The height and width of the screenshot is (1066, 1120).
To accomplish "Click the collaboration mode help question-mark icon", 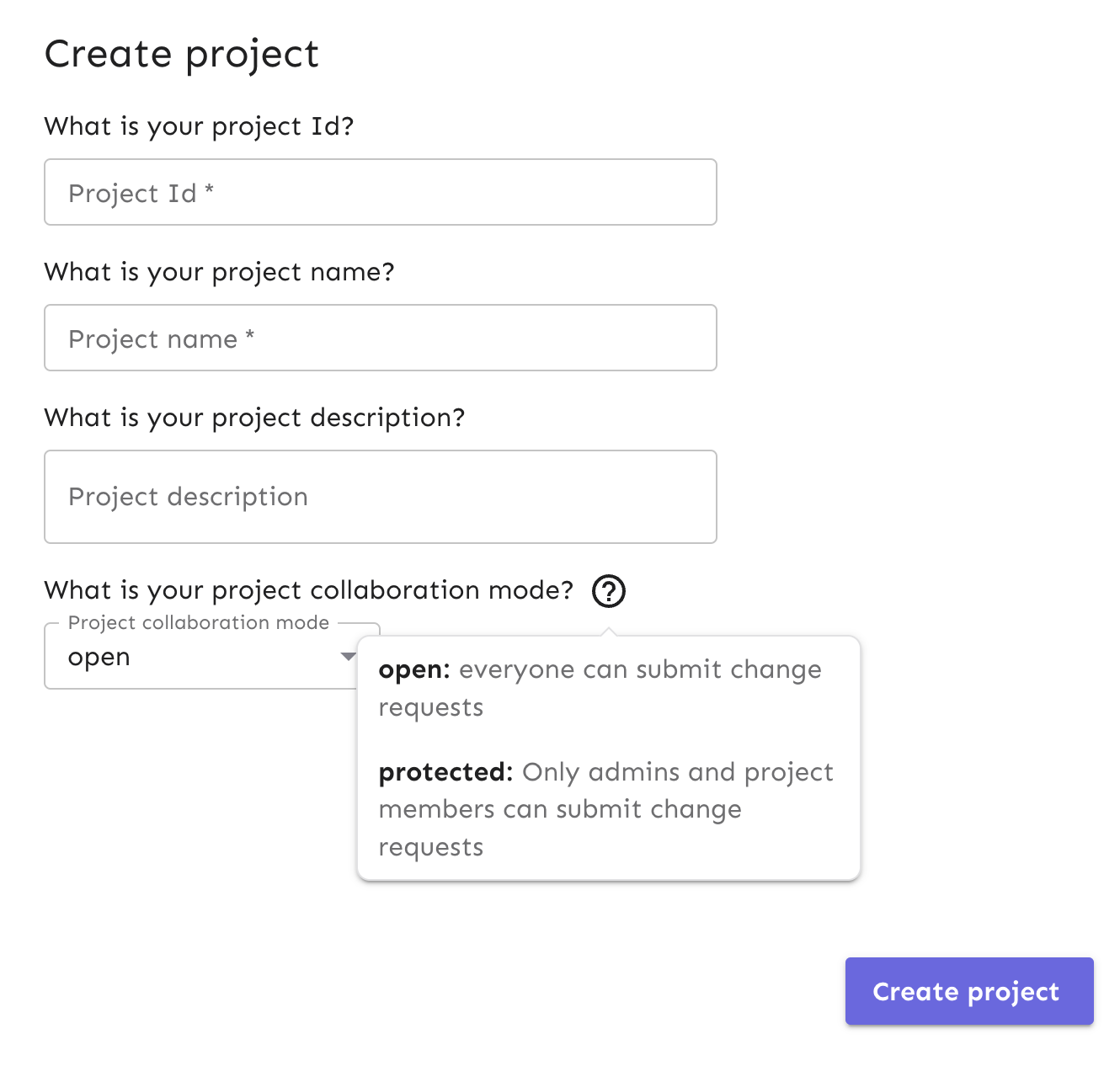I will pyautogui.click(x=608, y=591).
